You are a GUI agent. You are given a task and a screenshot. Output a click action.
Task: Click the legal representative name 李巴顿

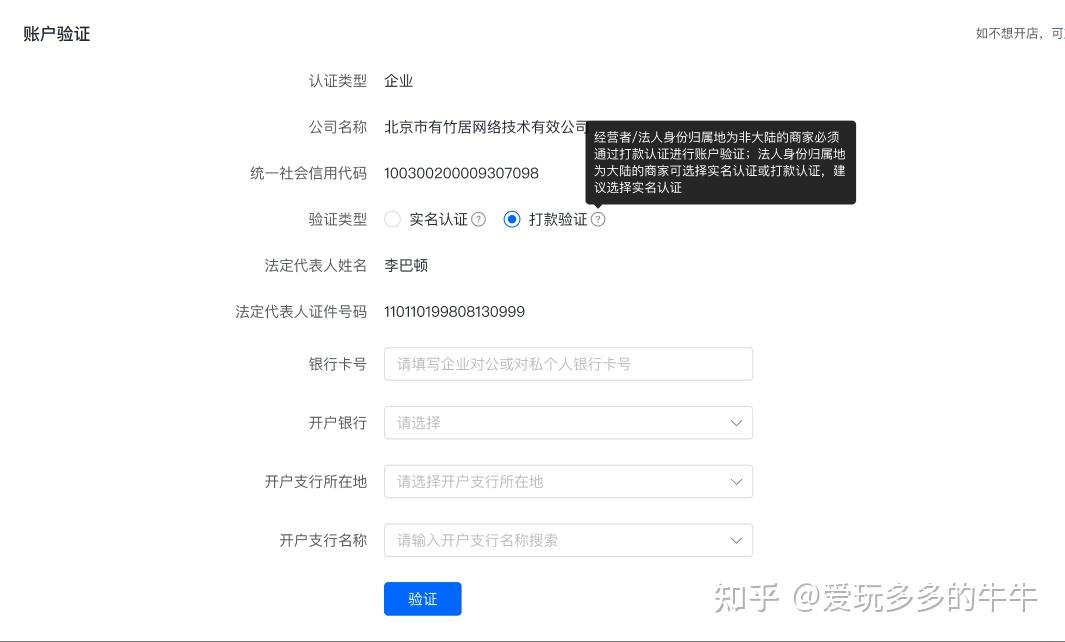point(405,266)
